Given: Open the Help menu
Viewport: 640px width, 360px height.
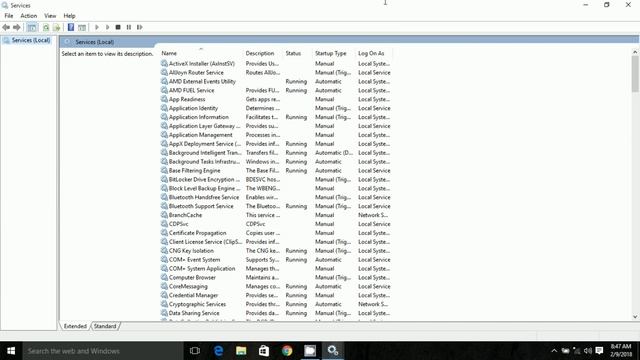Looking at the screenshot, I should coord(69,16).
